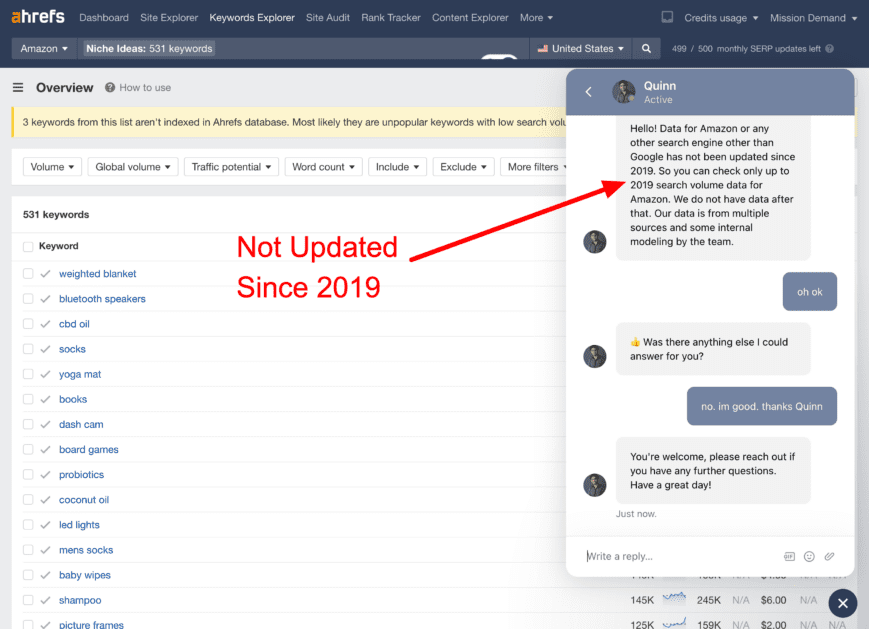
Task: Open the weighted blanket keyword link
Action: click(x=98, y=274)
